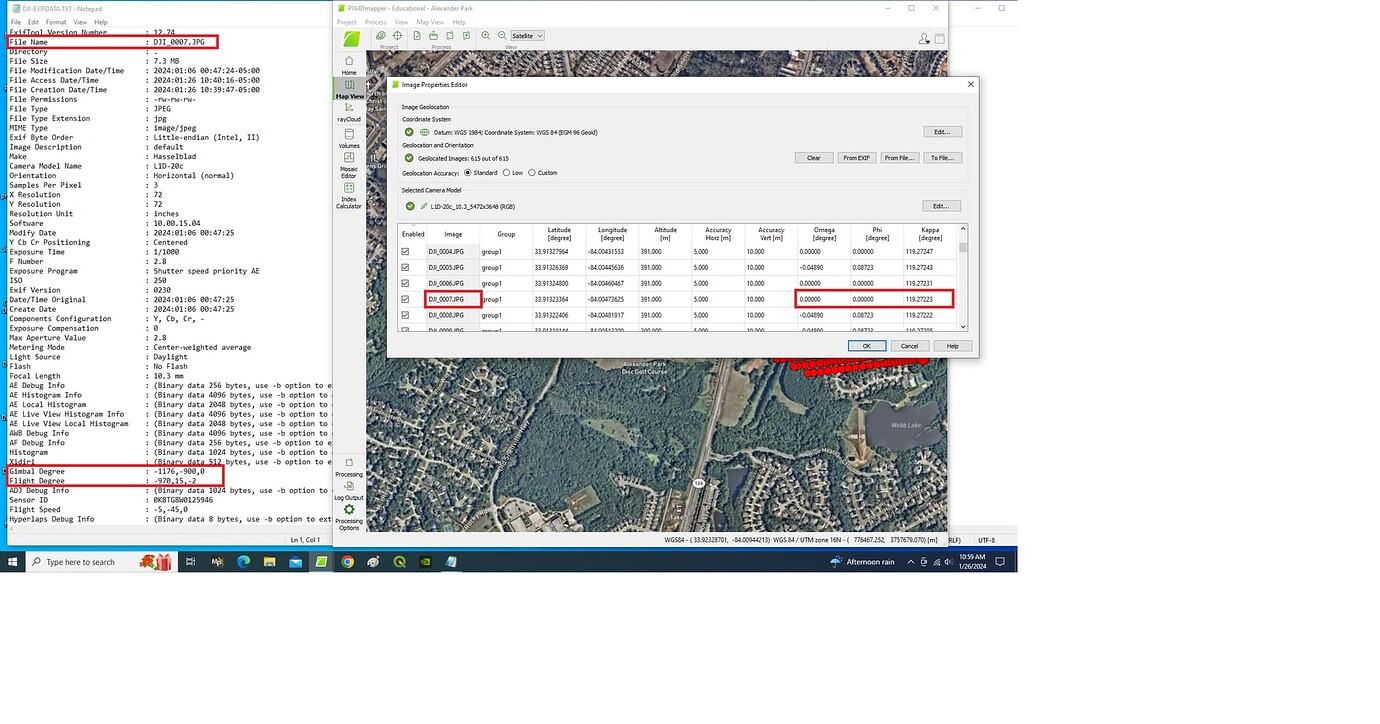Open the rayCloud view in sidebar
The height and width of the screenshot is (724, 1380).
coord(348,108)
